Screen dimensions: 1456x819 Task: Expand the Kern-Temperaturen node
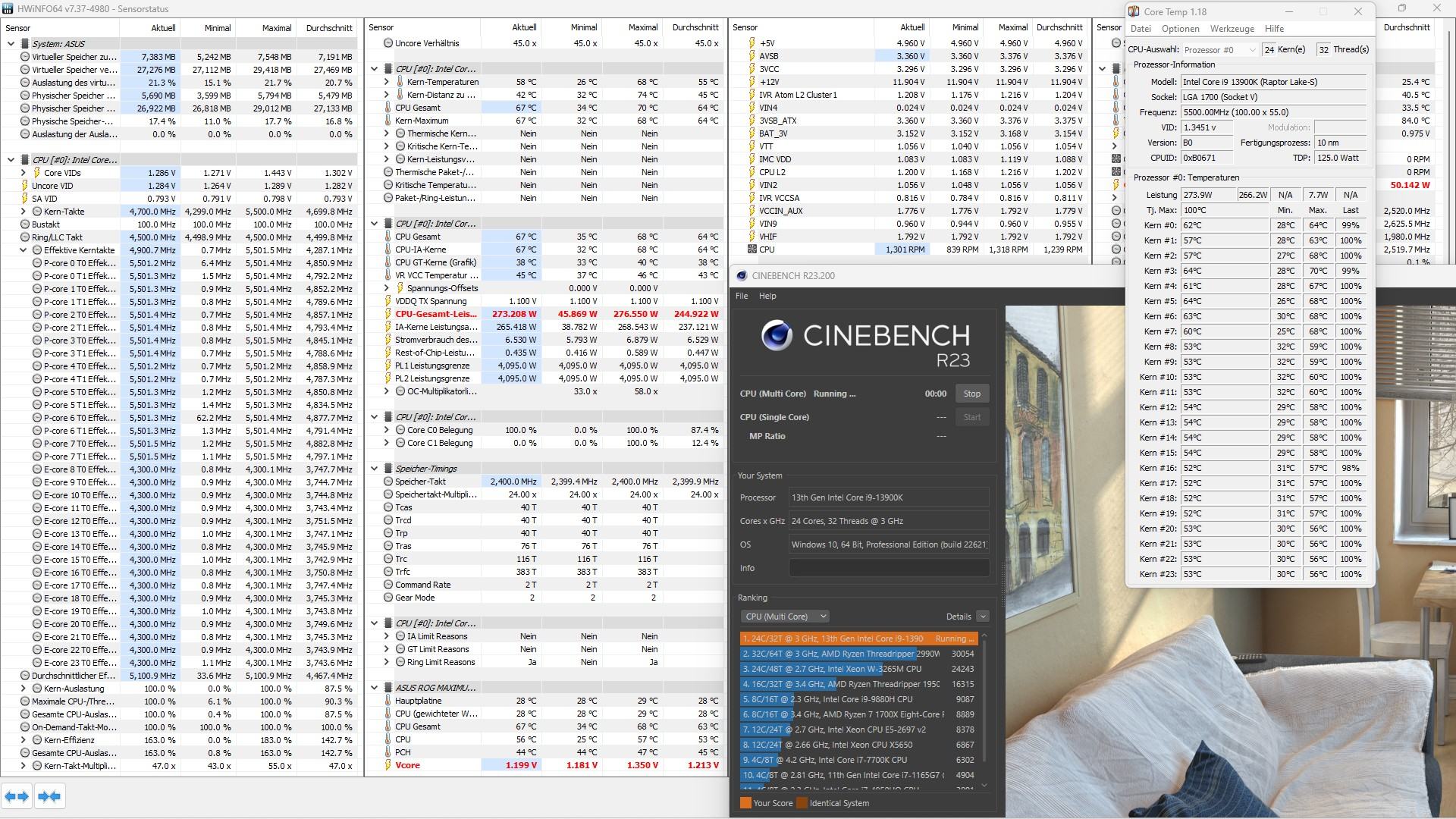[x=387, y=82]
